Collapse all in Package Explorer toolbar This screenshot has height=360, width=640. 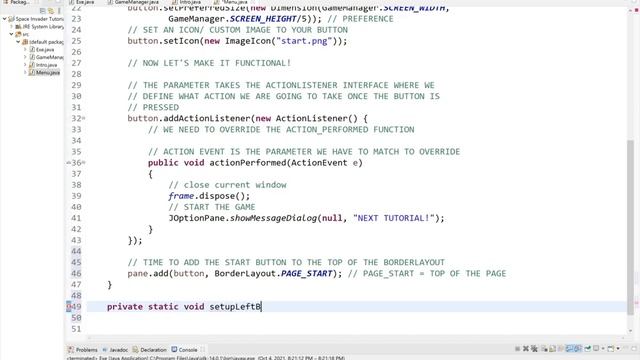coord(42,11)
